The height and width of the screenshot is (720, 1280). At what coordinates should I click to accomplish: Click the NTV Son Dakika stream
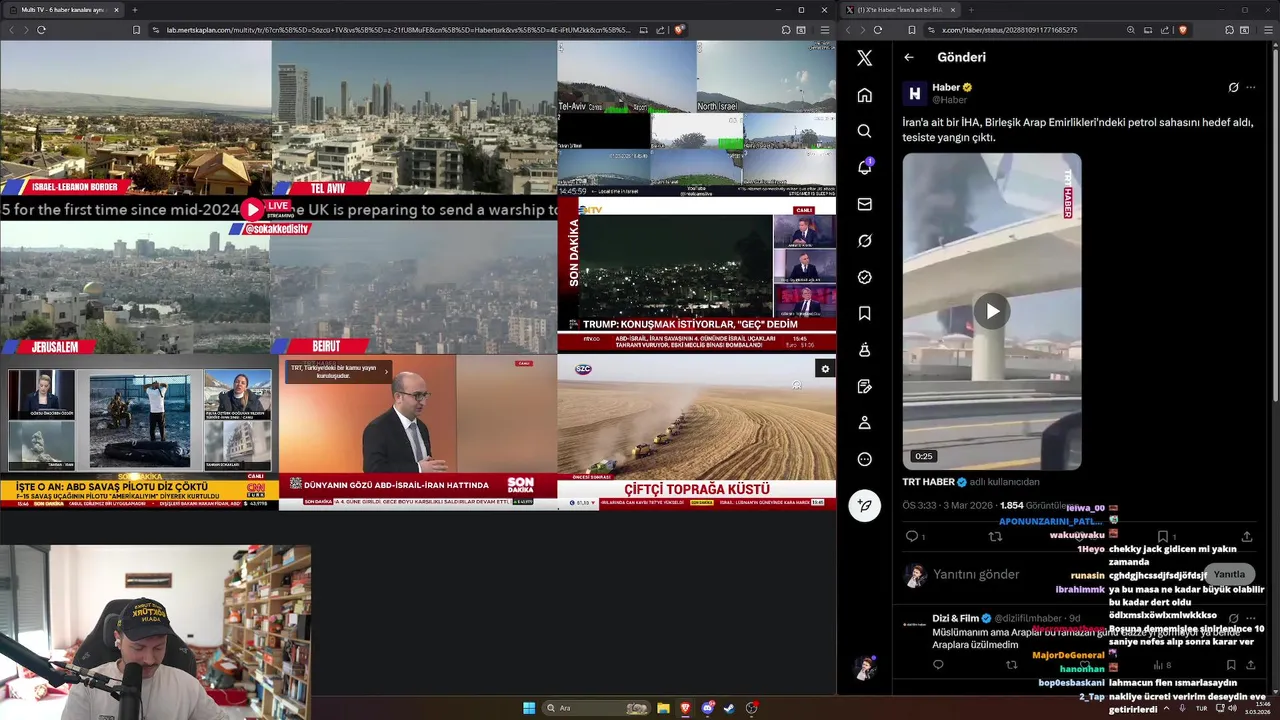[x=697, y=274]
